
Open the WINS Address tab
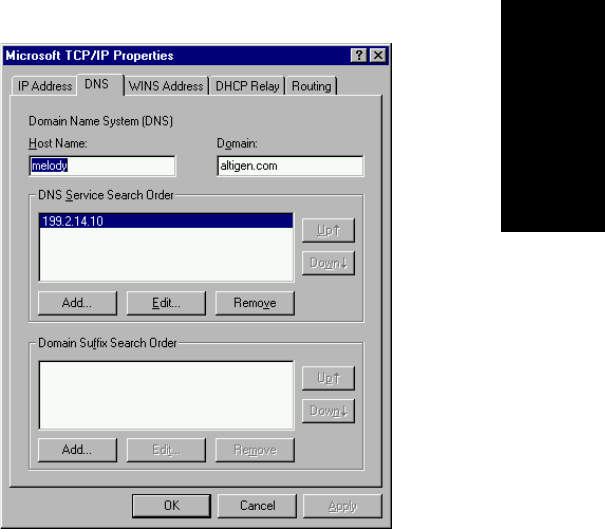(x=166, y=86)
